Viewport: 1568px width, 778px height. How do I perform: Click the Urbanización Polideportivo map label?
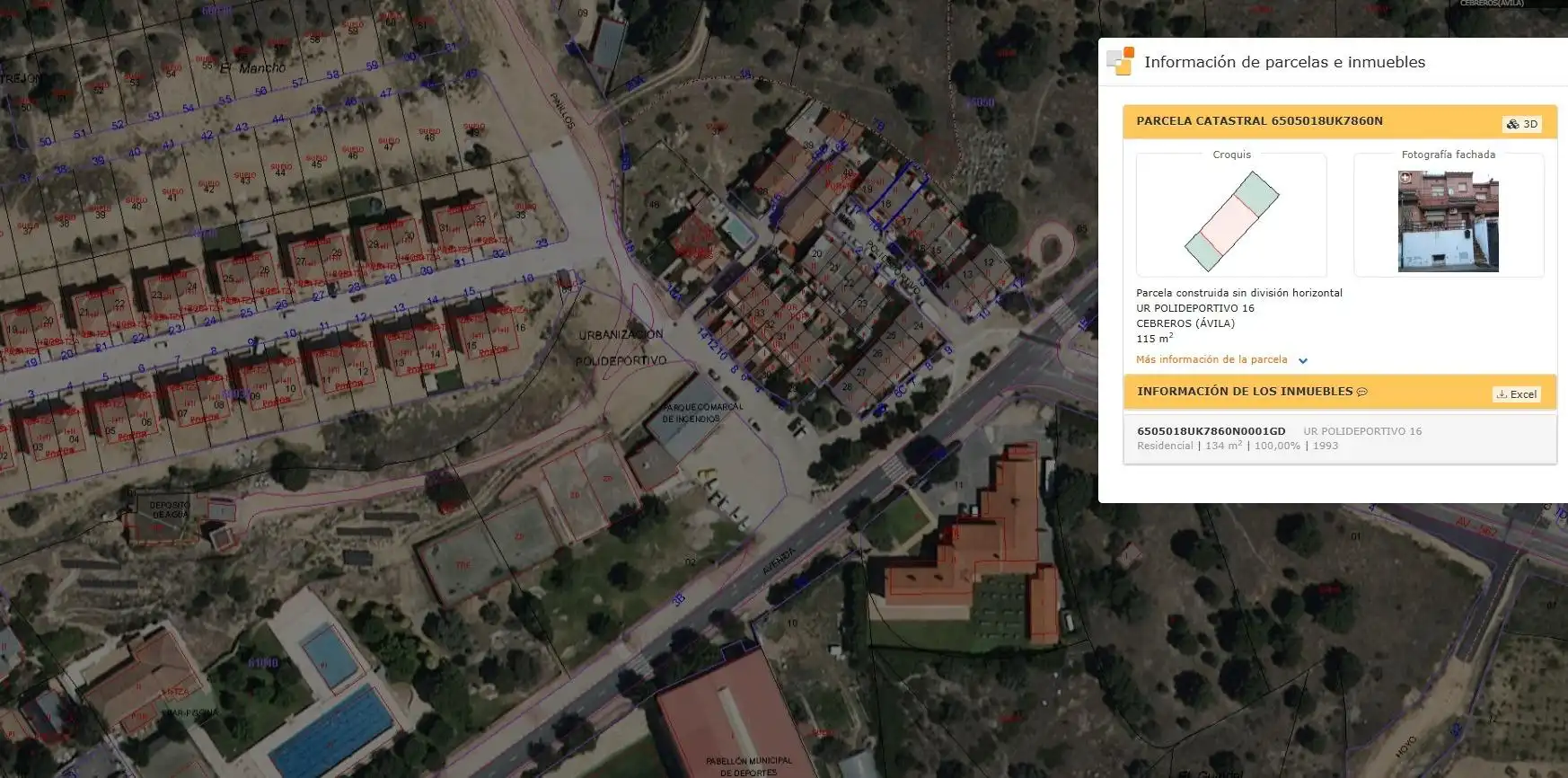coord(621,348)
